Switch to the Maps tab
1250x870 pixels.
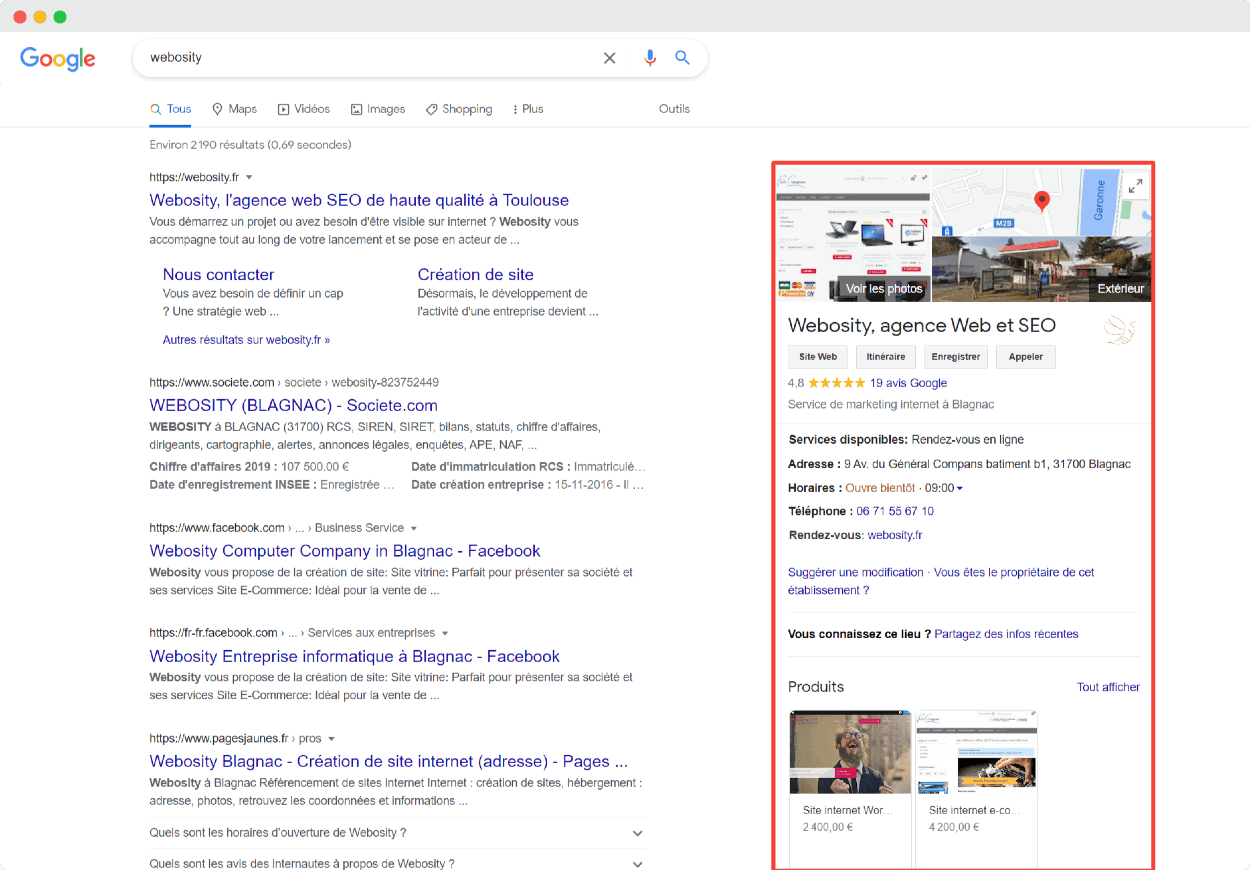tap(234, 109)
